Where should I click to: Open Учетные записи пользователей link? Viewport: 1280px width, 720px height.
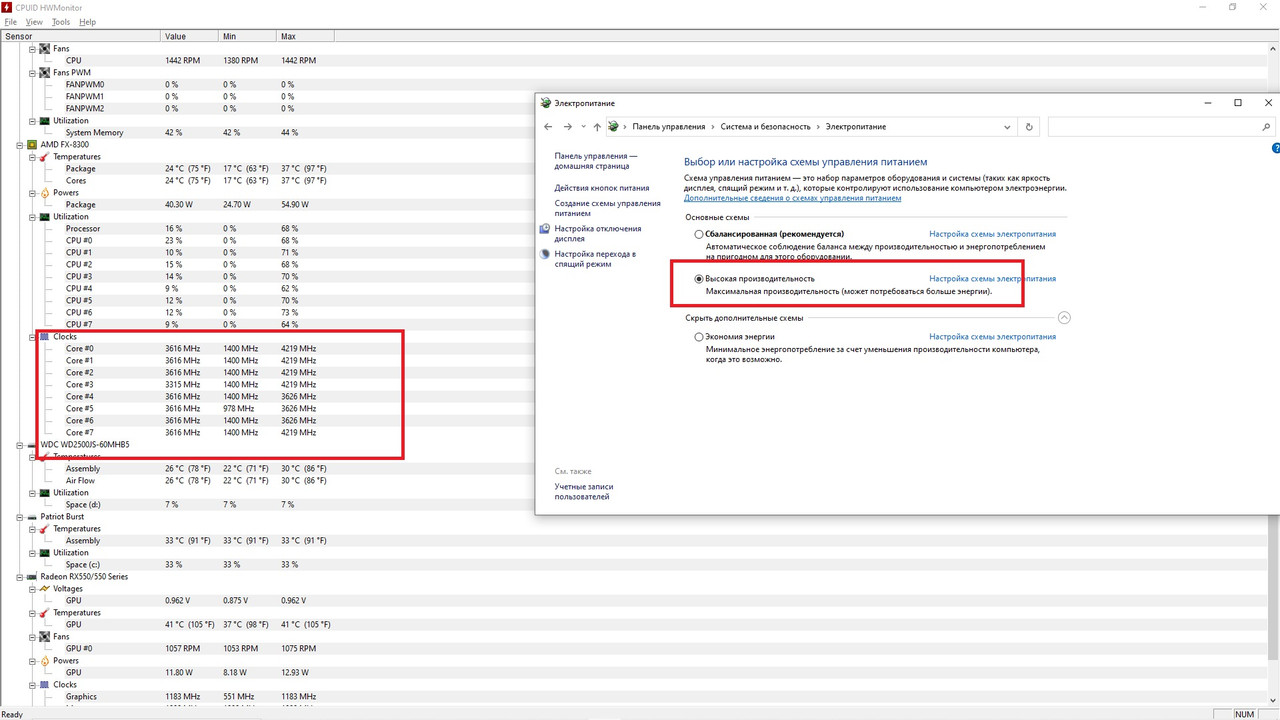click(x=586, y=491)
